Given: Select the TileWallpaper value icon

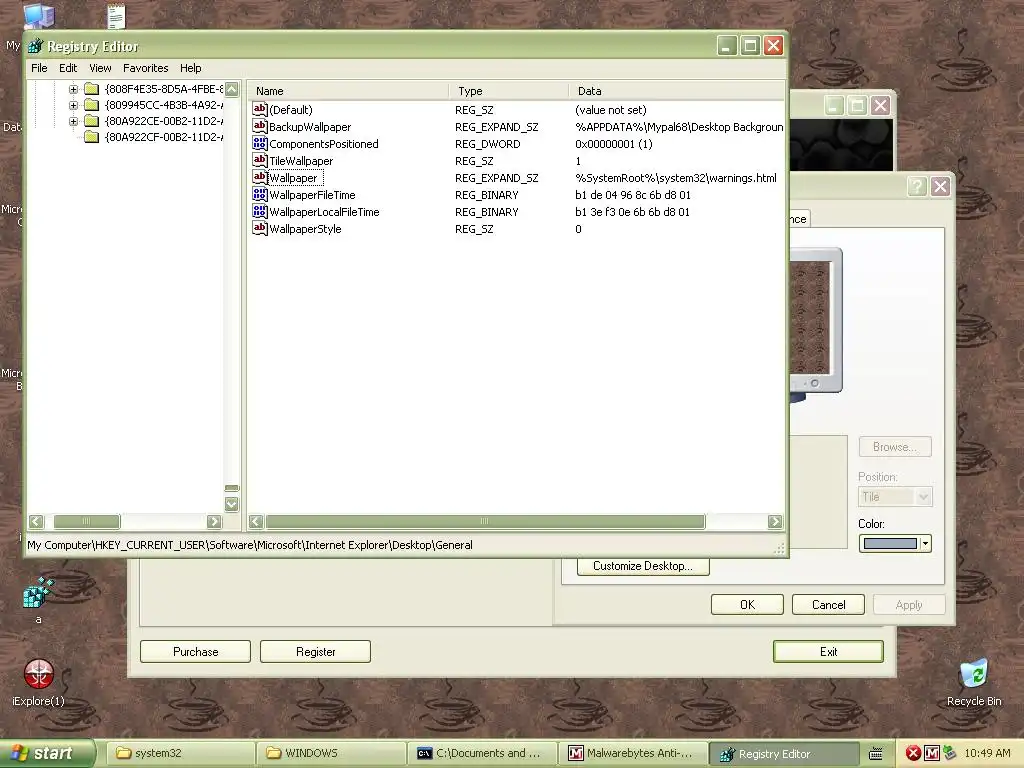Looking at the screenshot, I should click(x=260, y=161).
